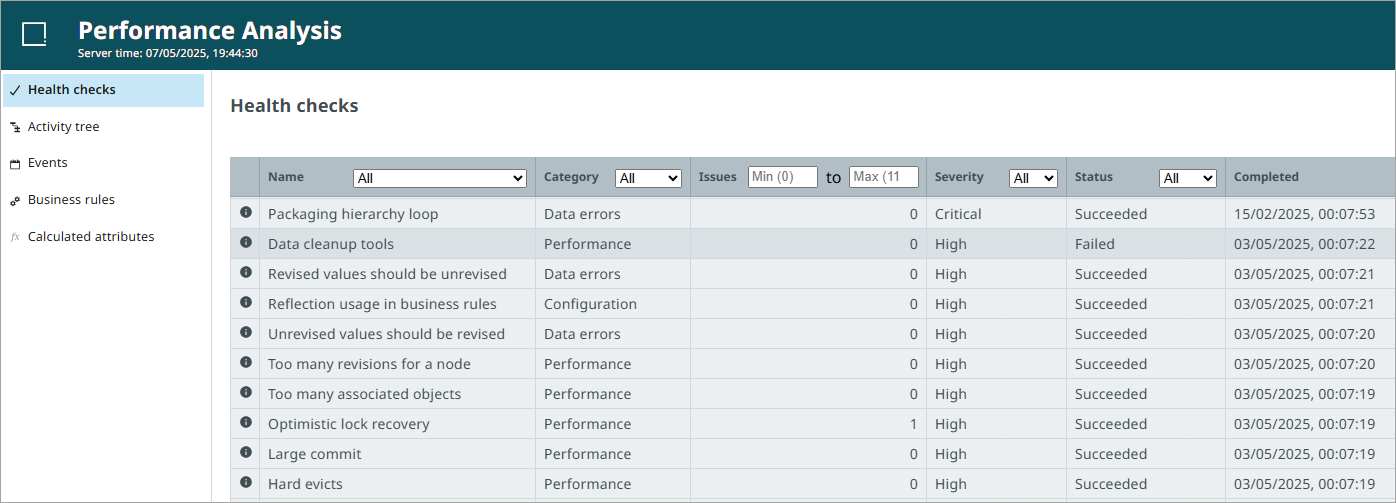Image resolution: width=1396 pixels, height=503 pixels.
Task: Open the Activity tree section
Action: (x=64, y=127)
